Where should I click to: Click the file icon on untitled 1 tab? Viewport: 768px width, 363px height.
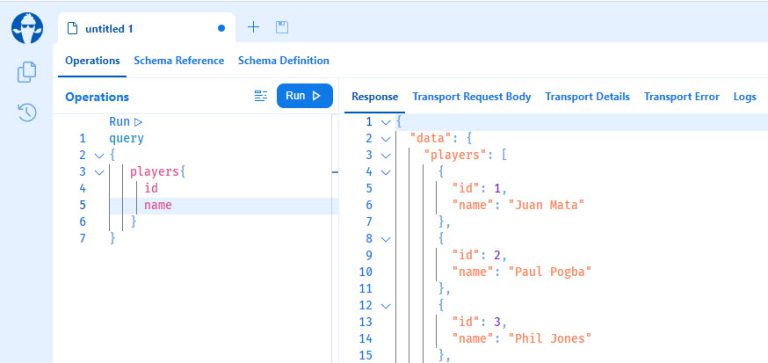72,28
